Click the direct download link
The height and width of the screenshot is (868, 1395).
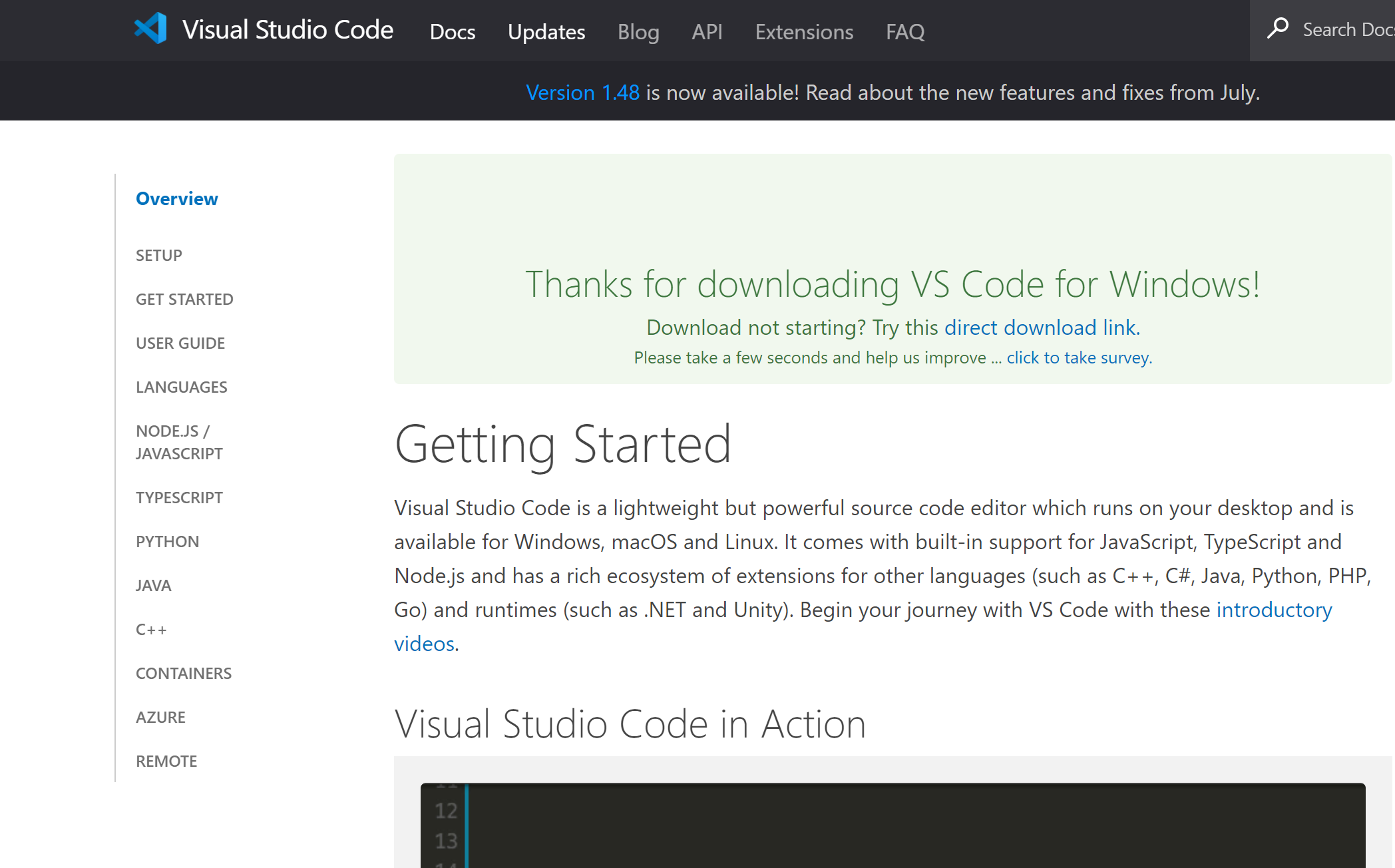tap(1042, 327)
